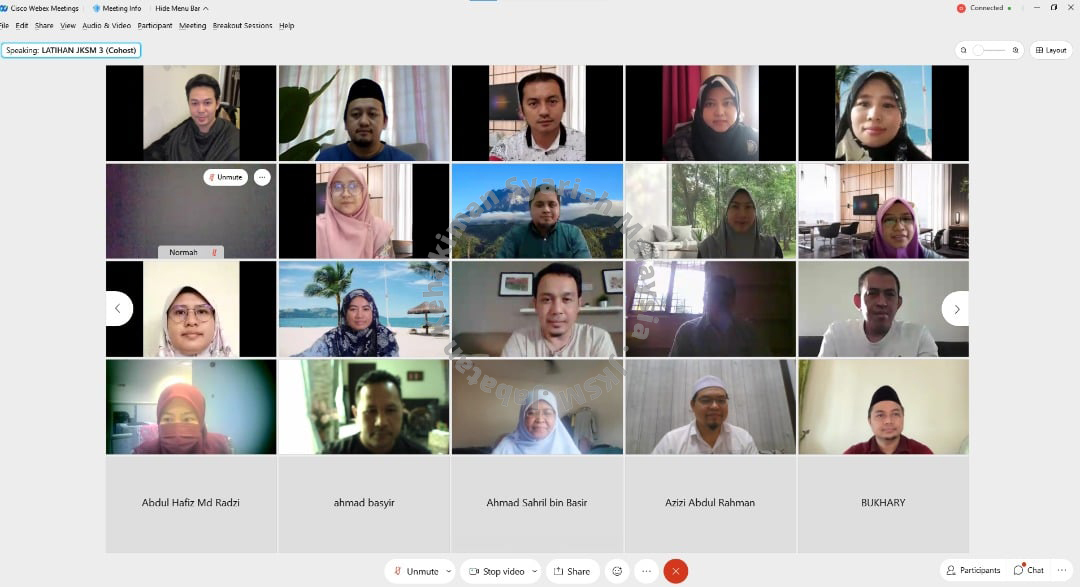The image size is (1080, 587).
Task: Open the Help menu
Action: coord(287,25)
